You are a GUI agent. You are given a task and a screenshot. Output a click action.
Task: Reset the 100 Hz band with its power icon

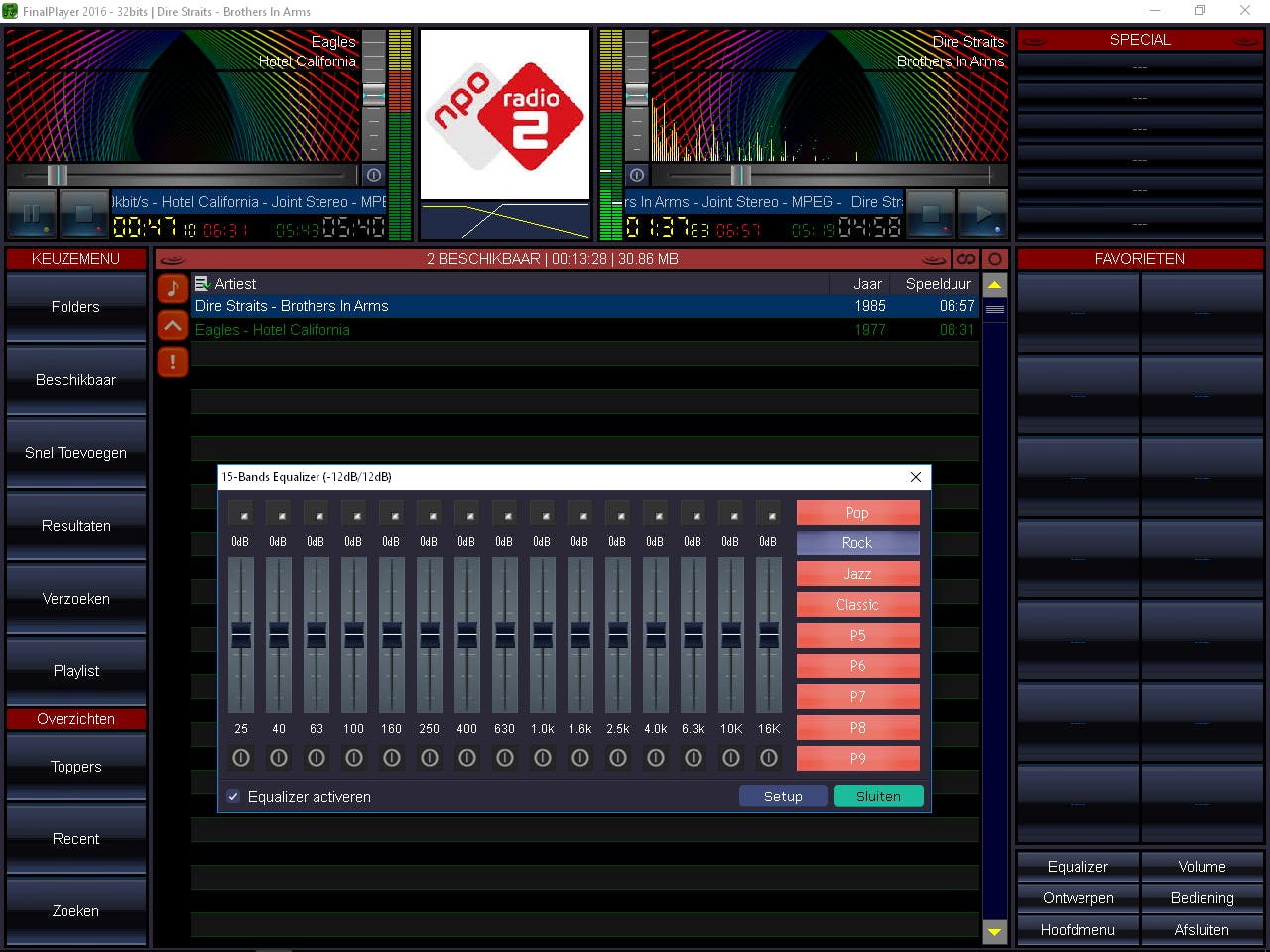pyautogui.click(x=354, y=758)
